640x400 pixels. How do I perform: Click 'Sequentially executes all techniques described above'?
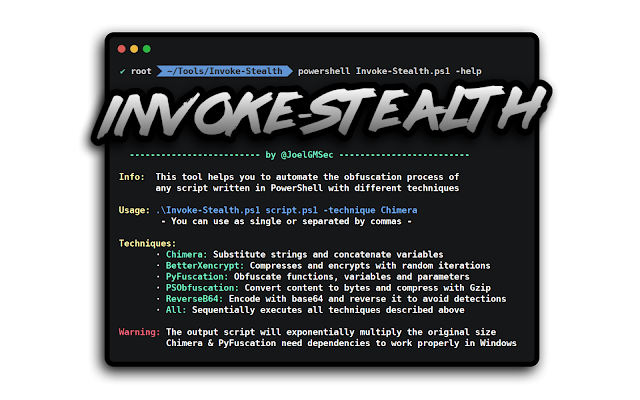tap(328, 310)
